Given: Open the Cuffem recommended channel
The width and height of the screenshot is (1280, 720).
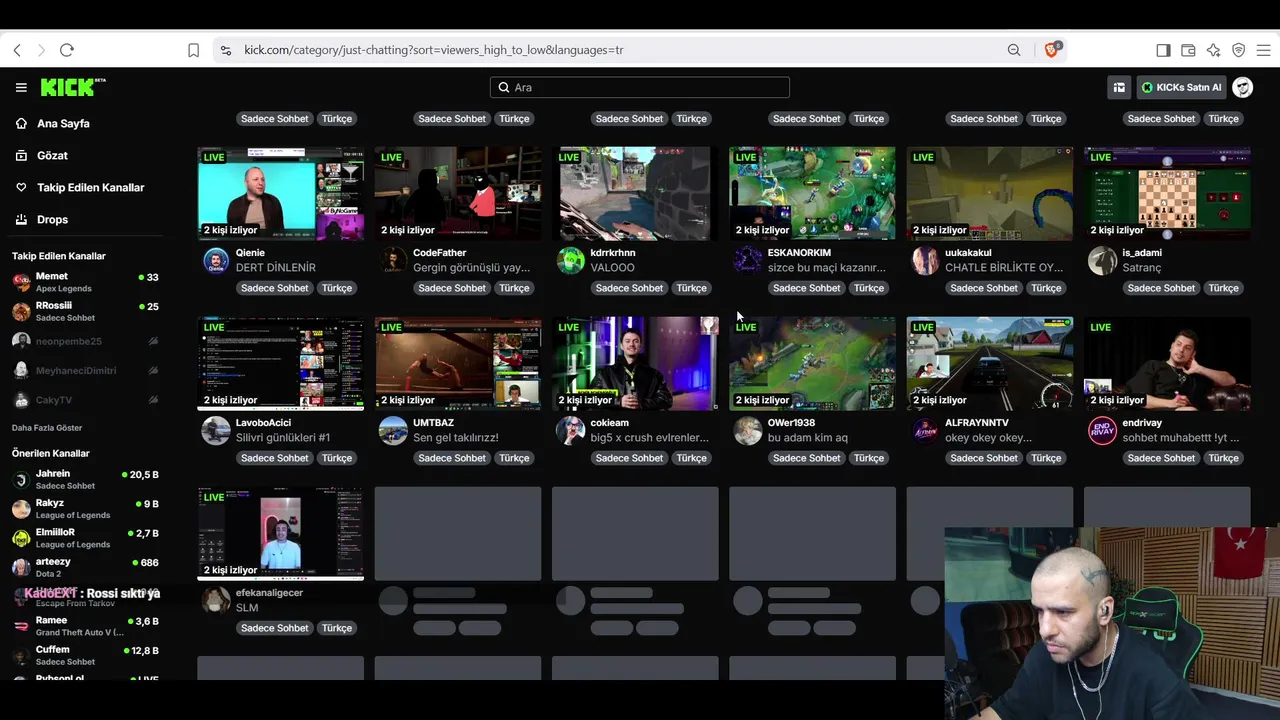Looking at the screenshot, I should [85, 655].
